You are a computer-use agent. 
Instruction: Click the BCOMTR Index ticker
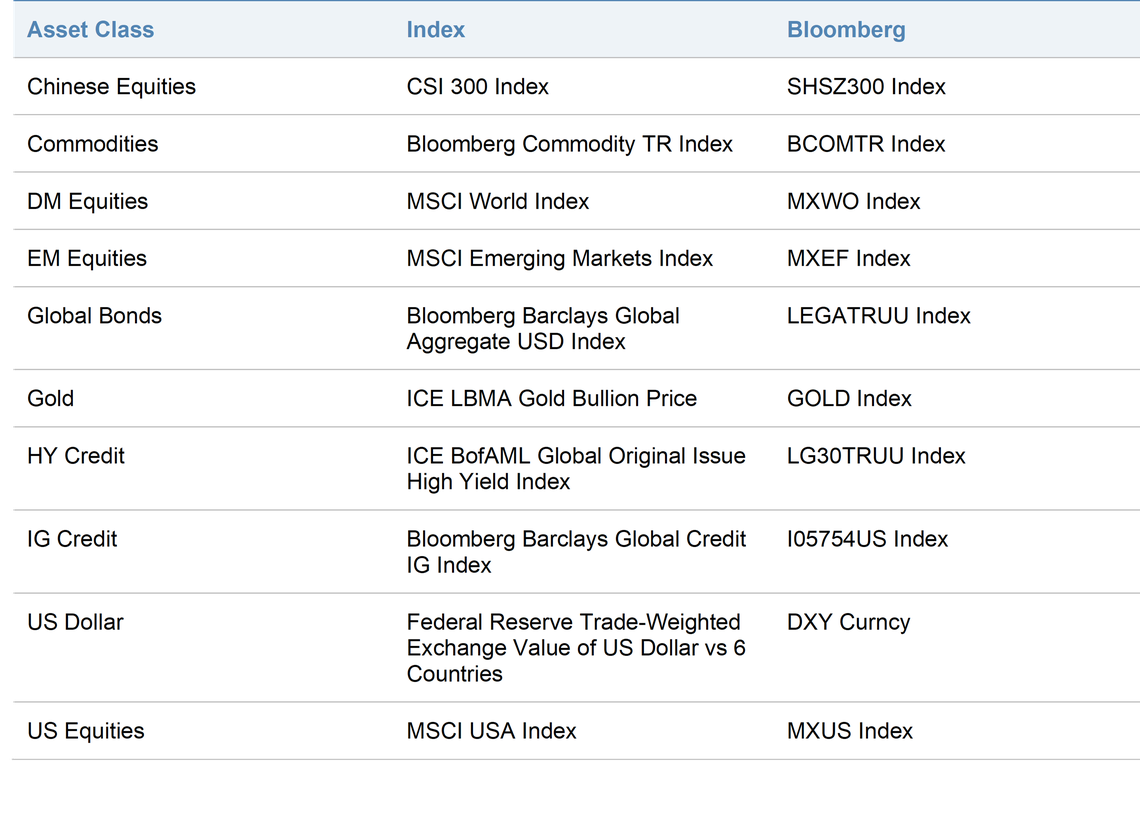(x=866, y=144)
